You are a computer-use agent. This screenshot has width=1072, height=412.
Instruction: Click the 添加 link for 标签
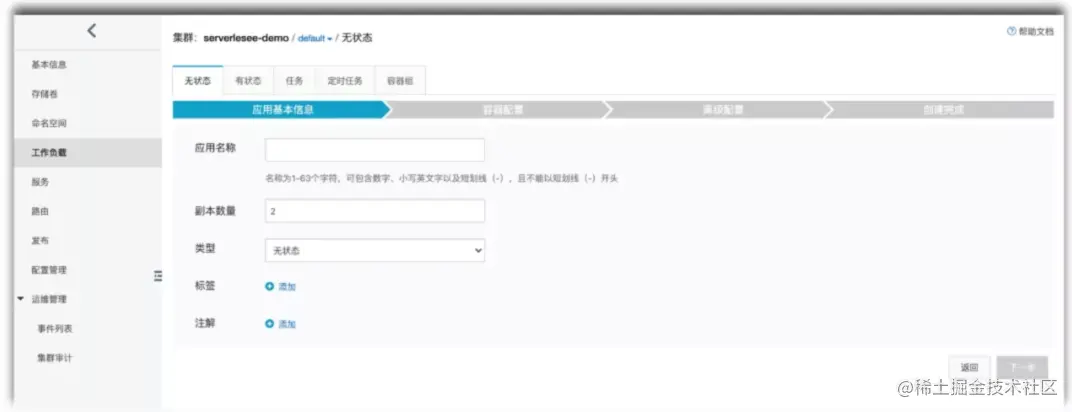pyautogui.click(x=287, y=287)
